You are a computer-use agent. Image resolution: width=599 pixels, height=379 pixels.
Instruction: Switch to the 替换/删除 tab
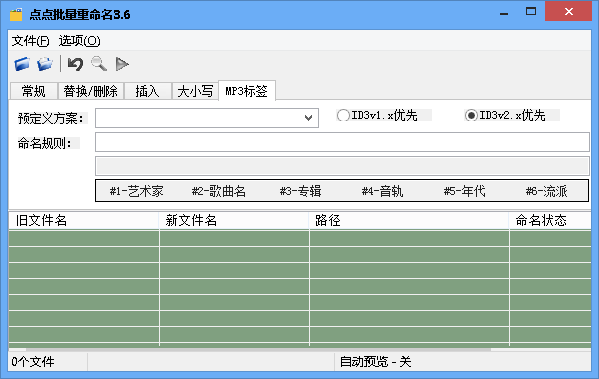pyautogui.click(x=91, y=91)
